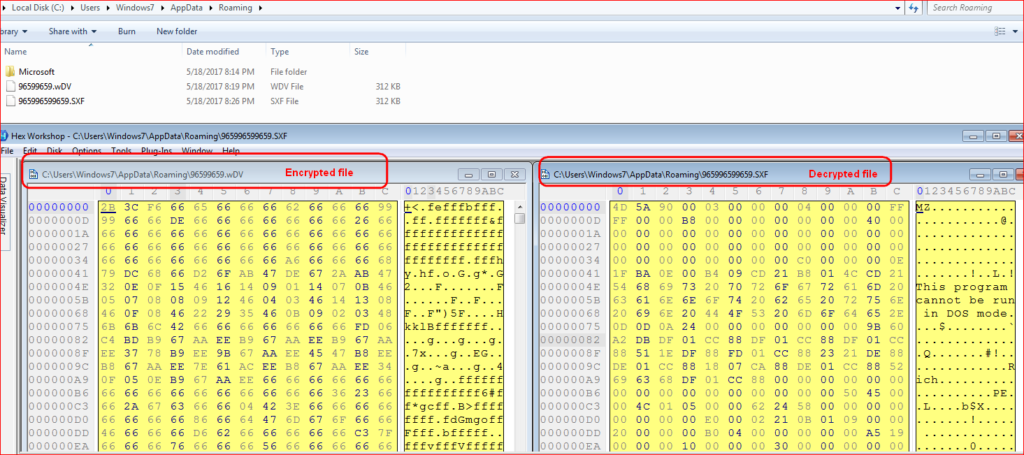Viewport: 1024px width, 455px height.
Task: Click the New folder button
Action: pos(177,31)
